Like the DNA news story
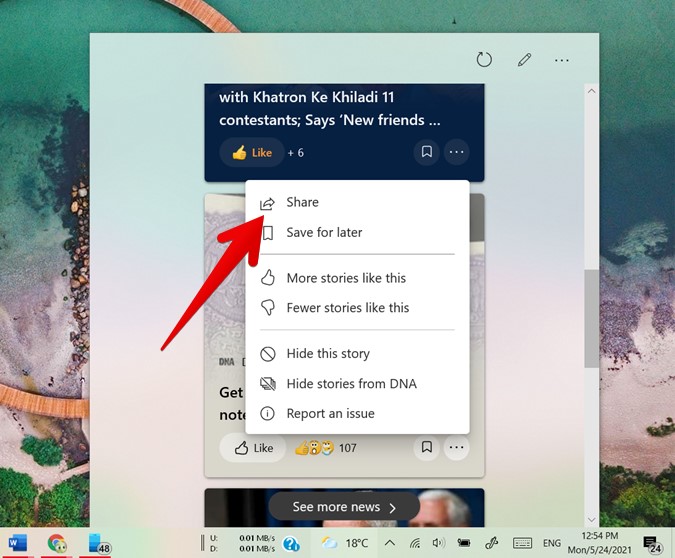The width and height of the screenshot is (675, 558). pyautogui.click(x=253, y=448)
